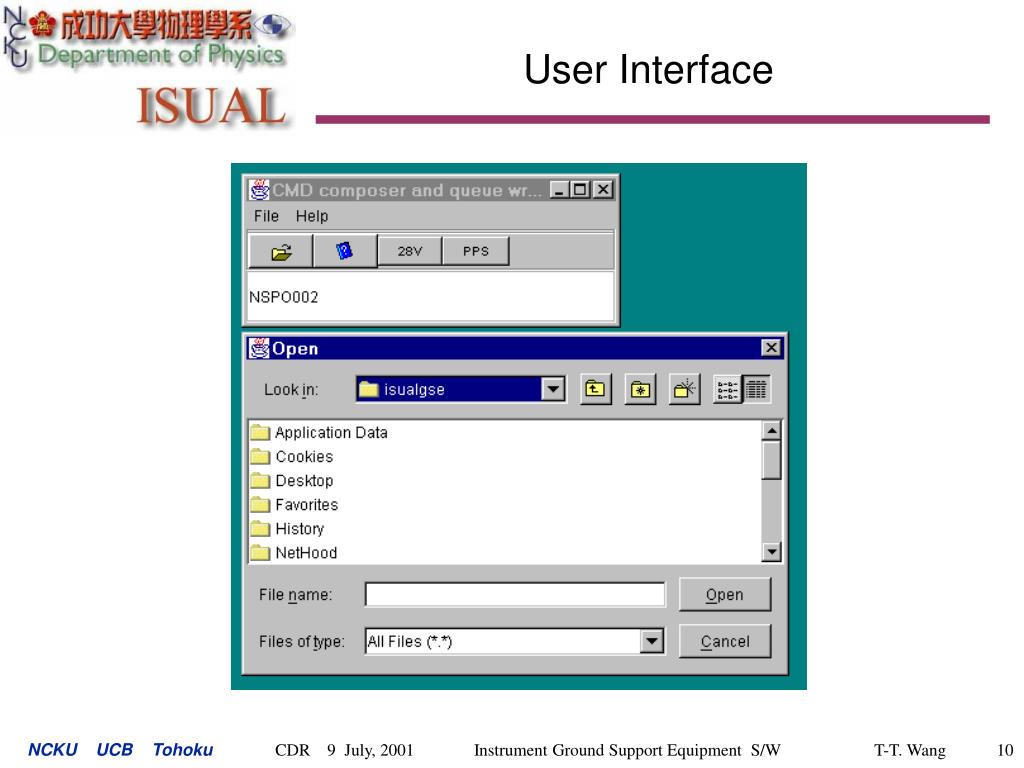Viewport: 1024px width, 768px height.
Task: Click the Cookies folder icon
Action: (260, 456)
